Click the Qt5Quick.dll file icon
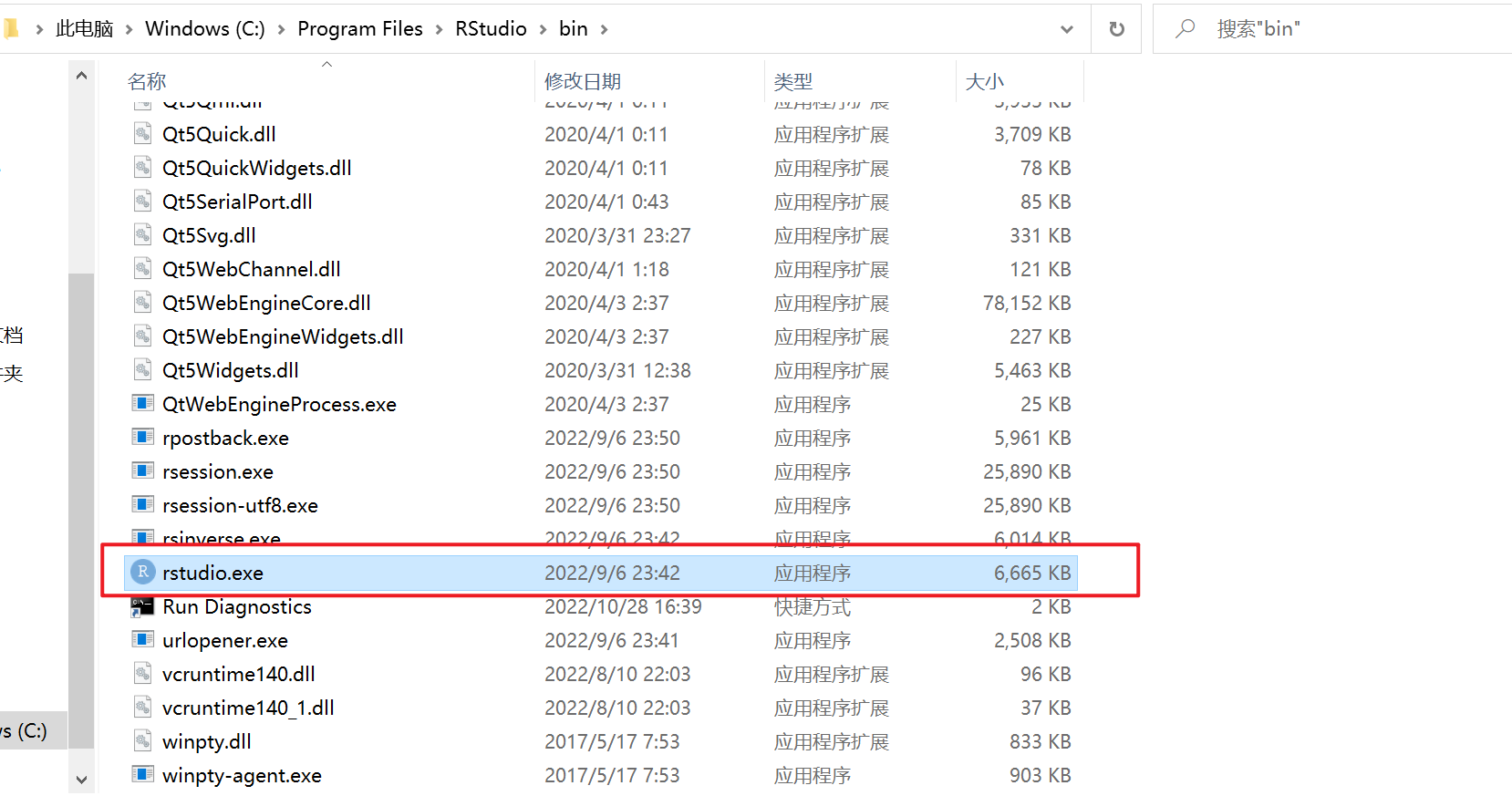 point(143,134)
